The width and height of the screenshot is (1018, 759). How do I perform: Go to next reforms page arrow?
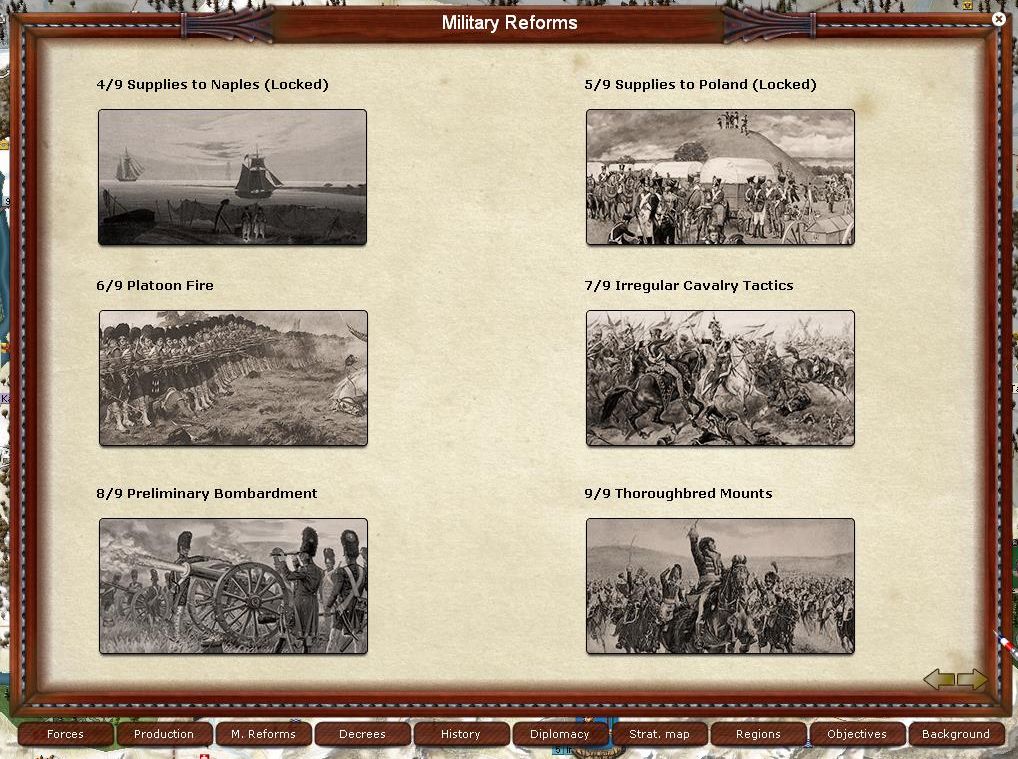973,680
